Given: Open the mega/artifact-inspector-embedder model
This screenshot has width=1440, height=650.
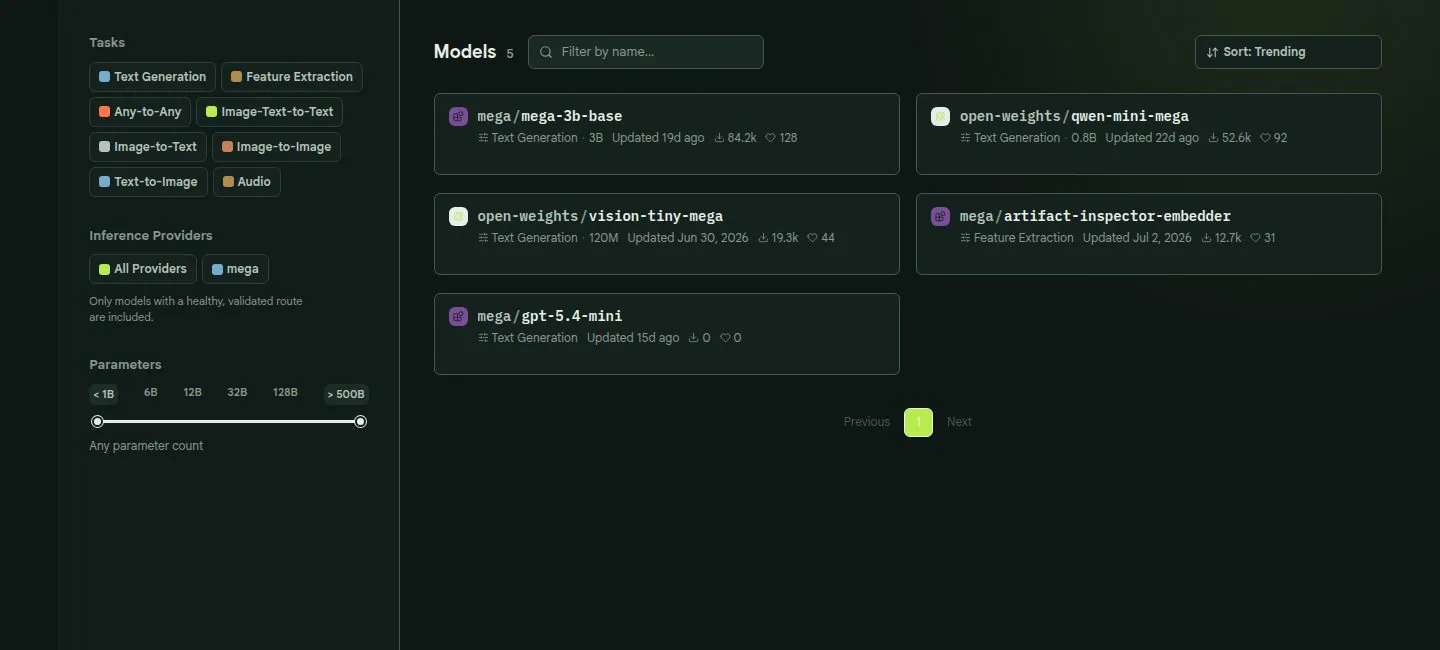Looking at the screenshot, I should pos(1149,234).
